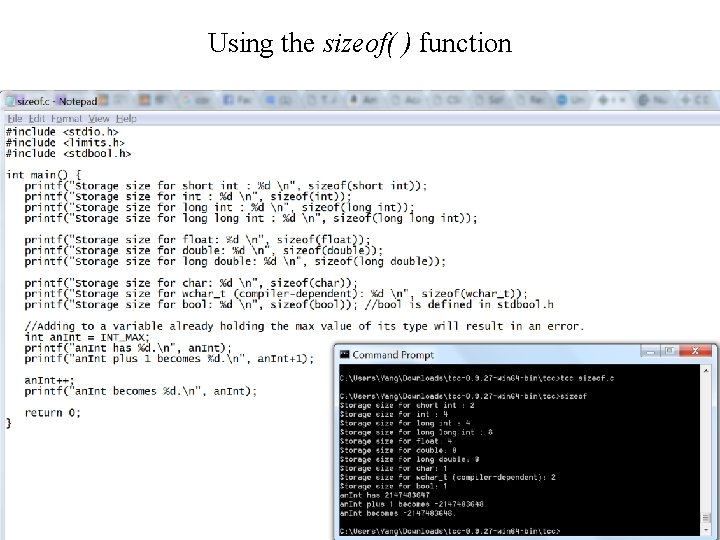Image resolution: width=720 pixels, height=540 pixels.
Task: Click the 'Storage size for float: 4' output
Action: pyautogui.click(x=396, y=441)
